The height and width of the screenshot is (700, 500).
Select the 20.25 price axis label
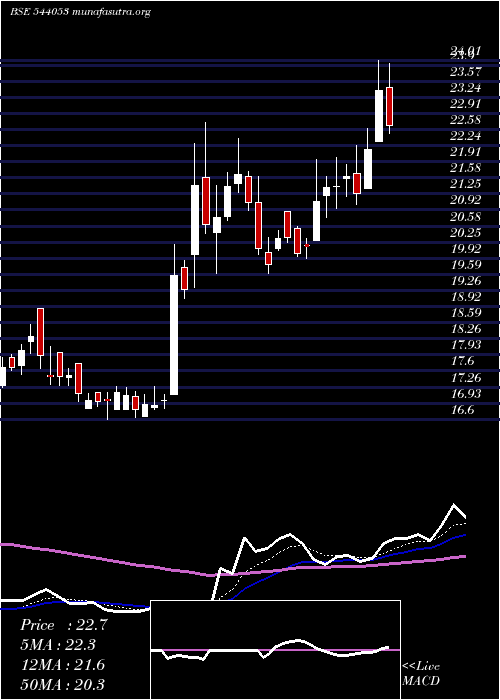(466, 233)
